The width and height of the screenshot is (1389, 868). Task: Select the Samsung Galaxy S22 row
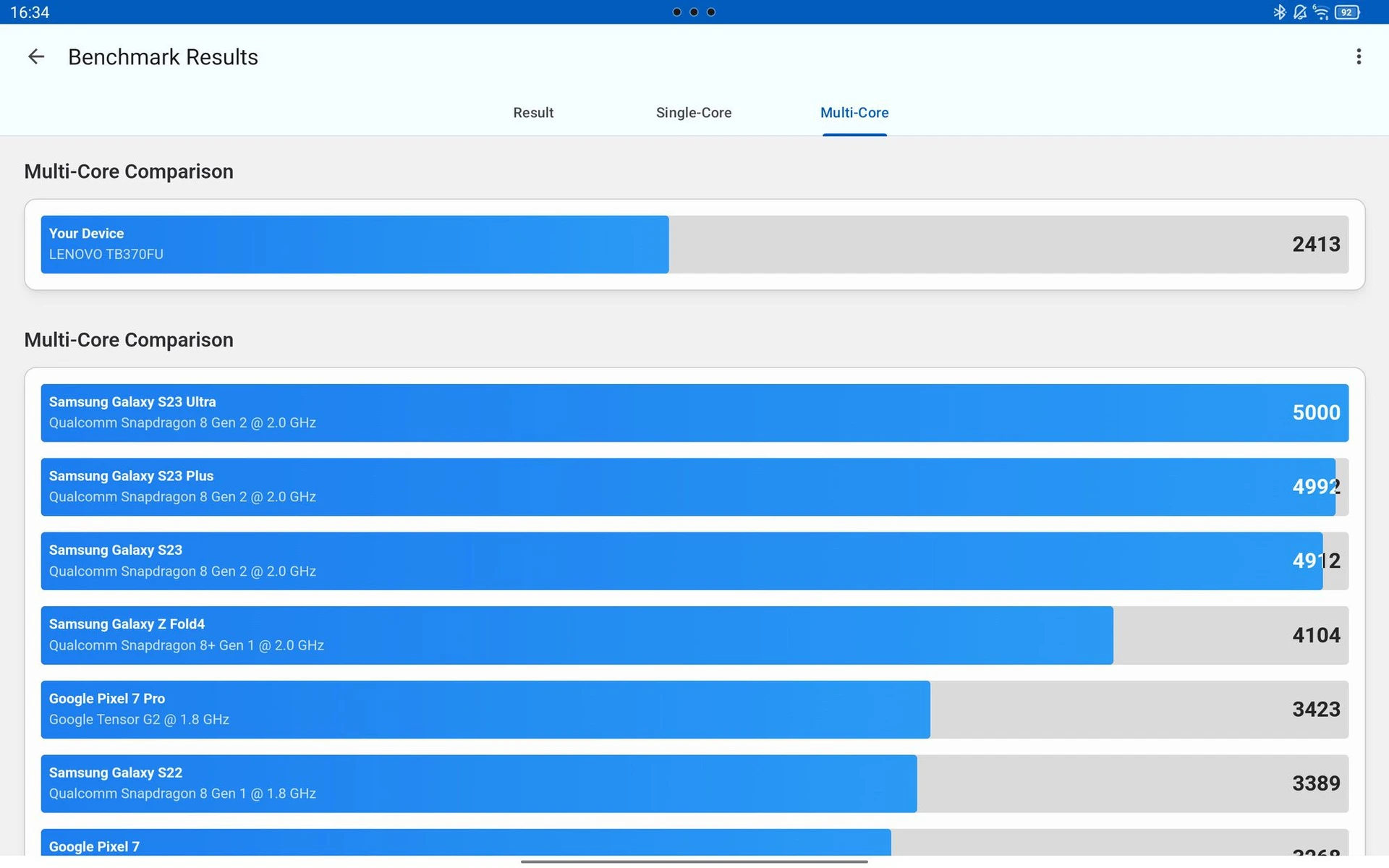694,783
